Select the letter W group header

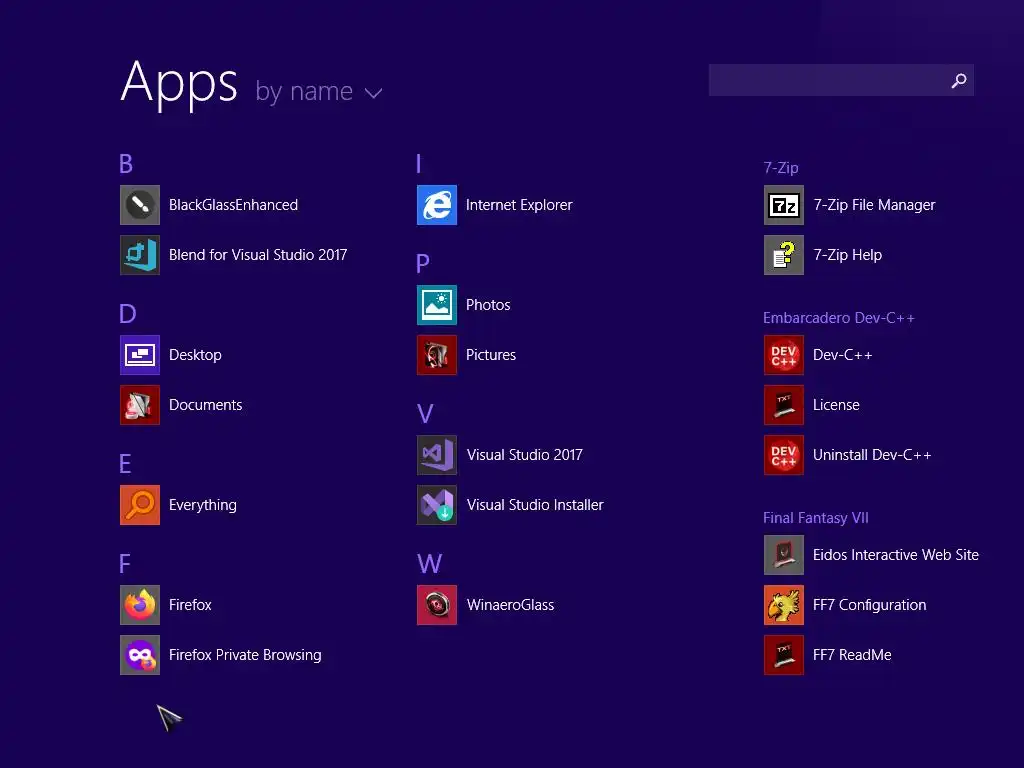430,564
